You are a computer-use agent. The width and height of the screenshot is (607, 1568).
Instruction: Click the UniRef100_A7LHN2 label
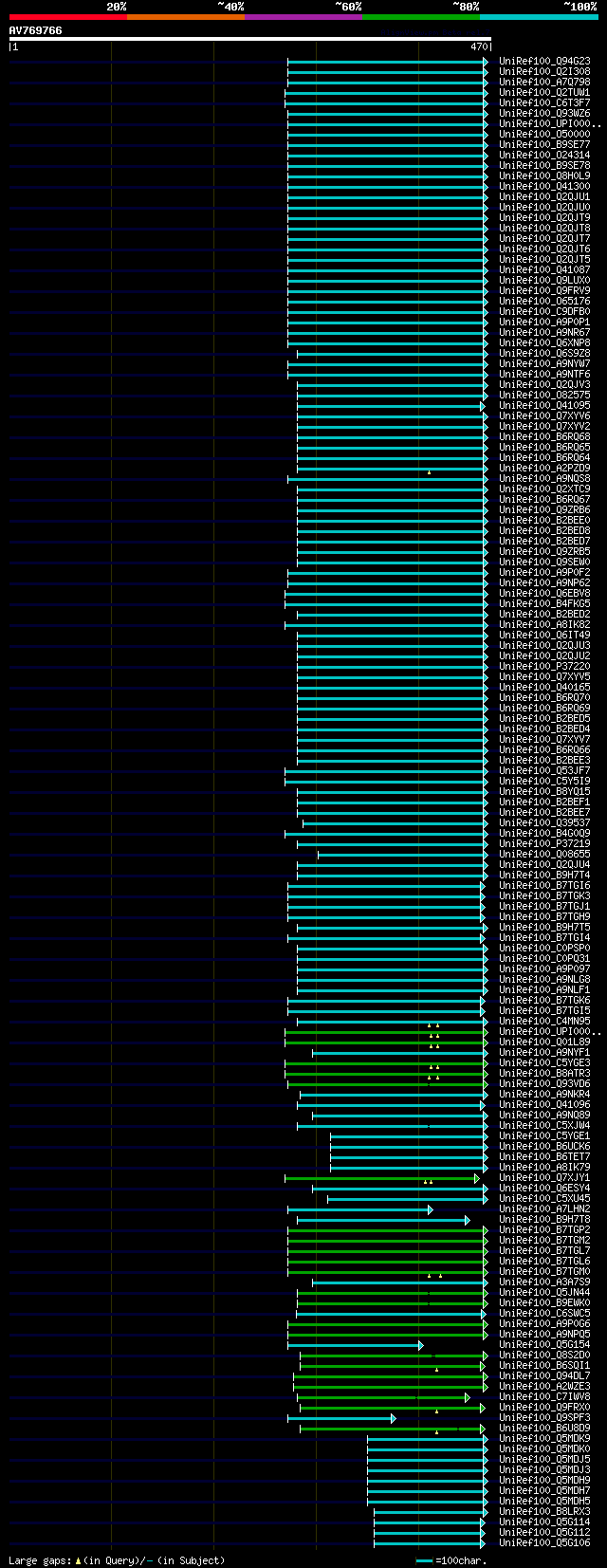(544, 1209)
